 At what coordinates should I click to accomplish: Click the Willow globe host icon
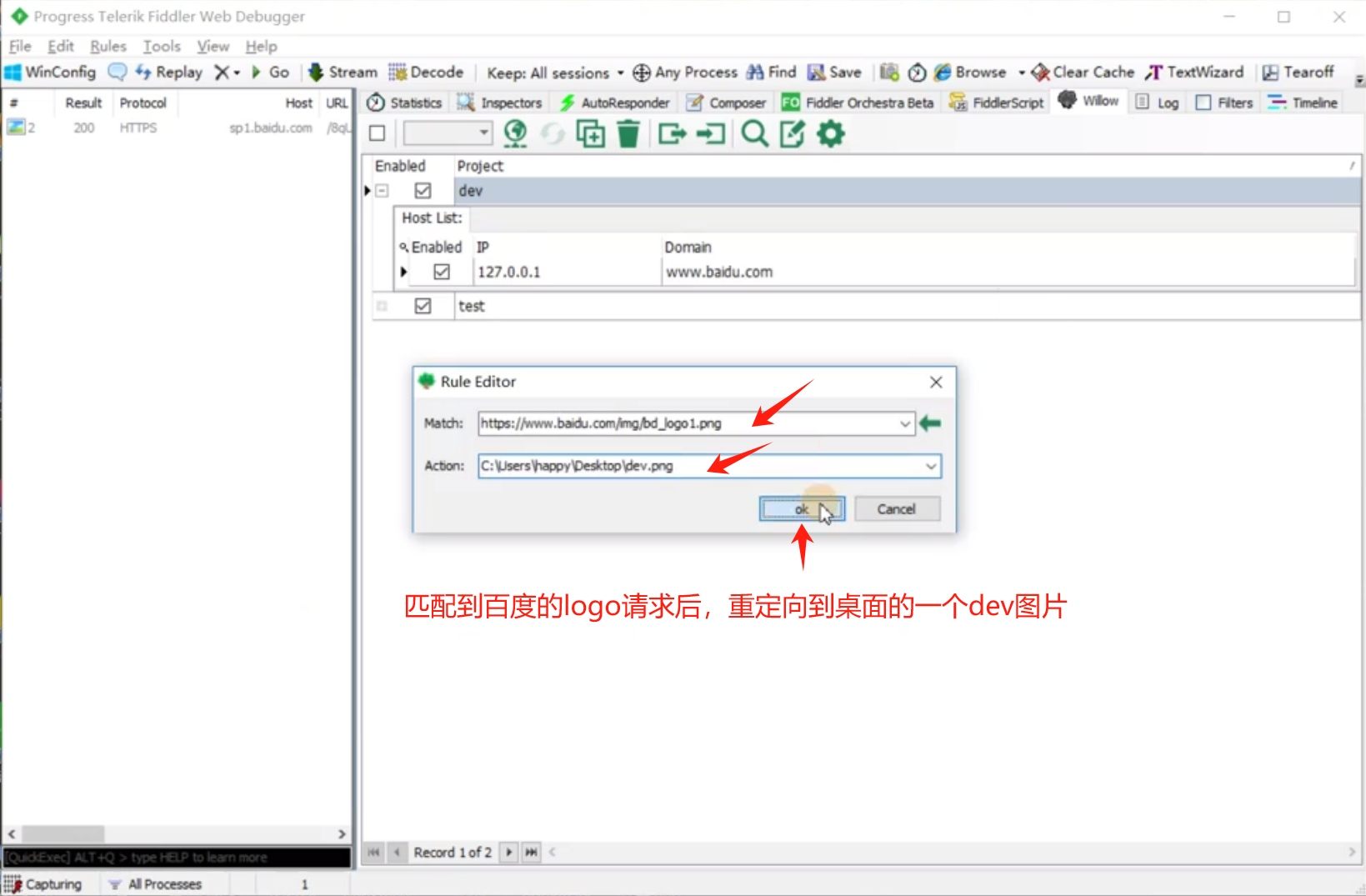[516, 133]
